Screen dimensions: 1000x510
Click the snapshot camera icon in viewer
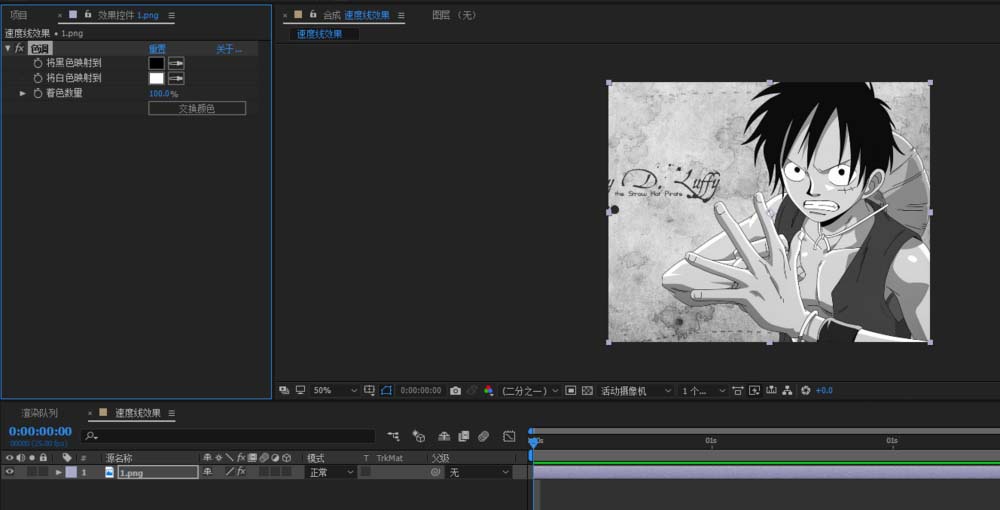456,391
